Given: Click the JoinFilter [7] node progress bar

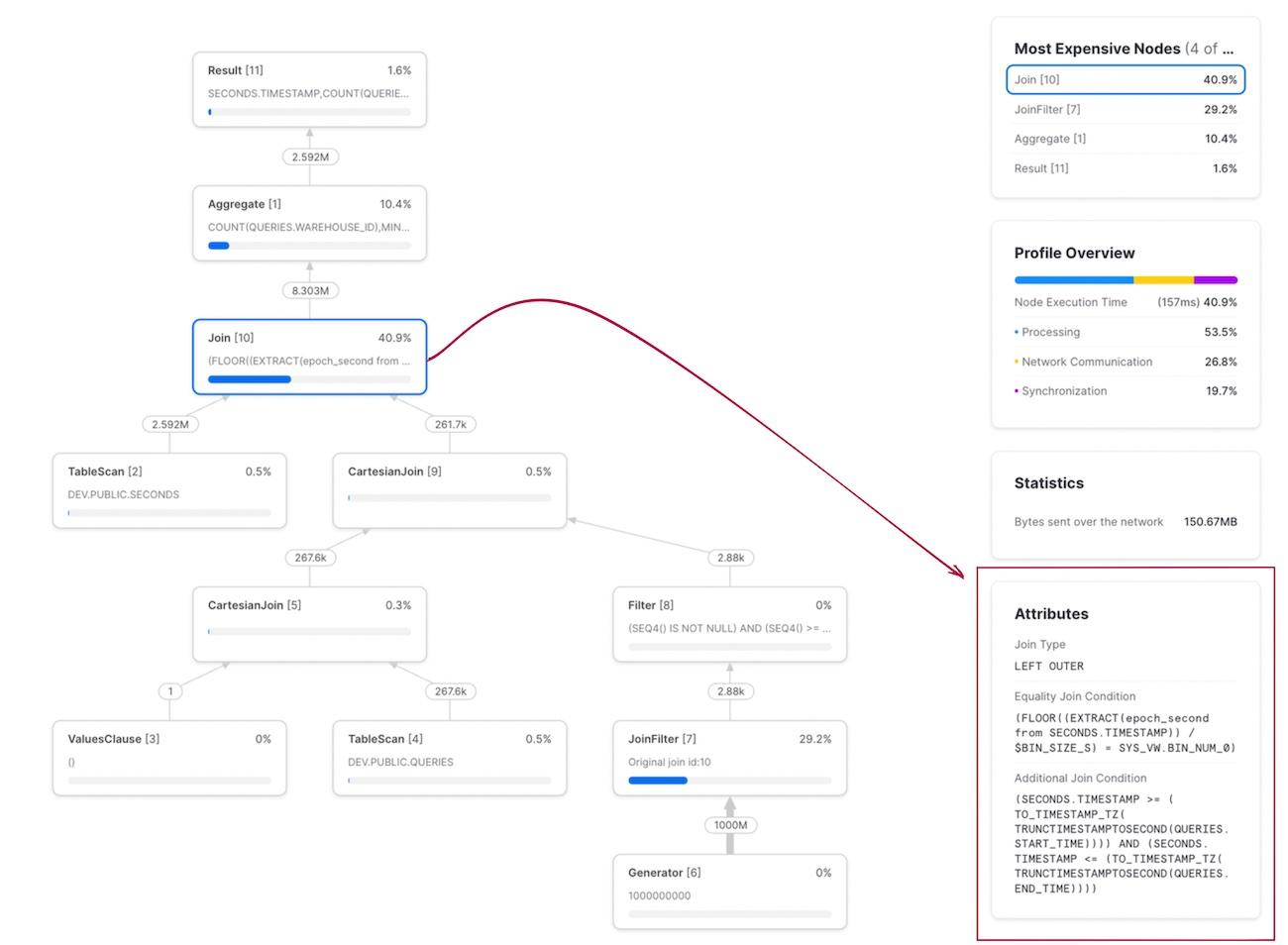Looking at the screenshot, I should coord(730,781).
